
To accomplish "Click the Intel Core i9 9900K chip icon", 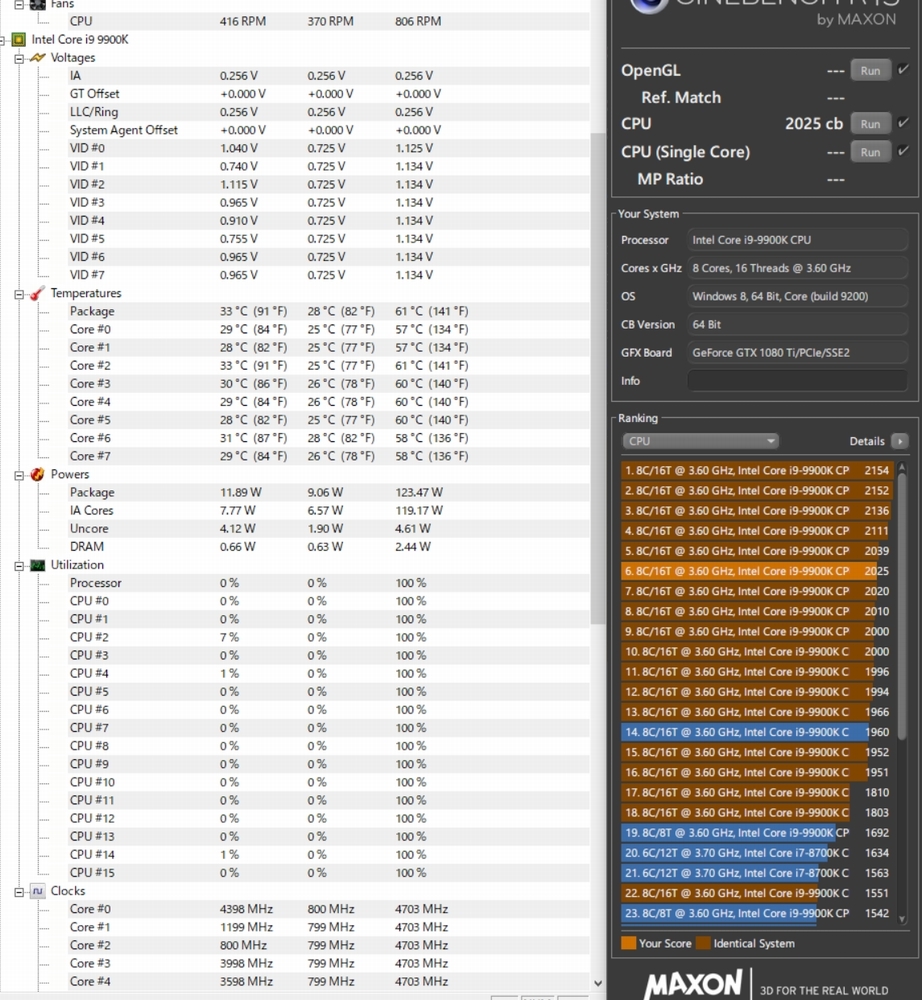I will click(x=19, y=40).
